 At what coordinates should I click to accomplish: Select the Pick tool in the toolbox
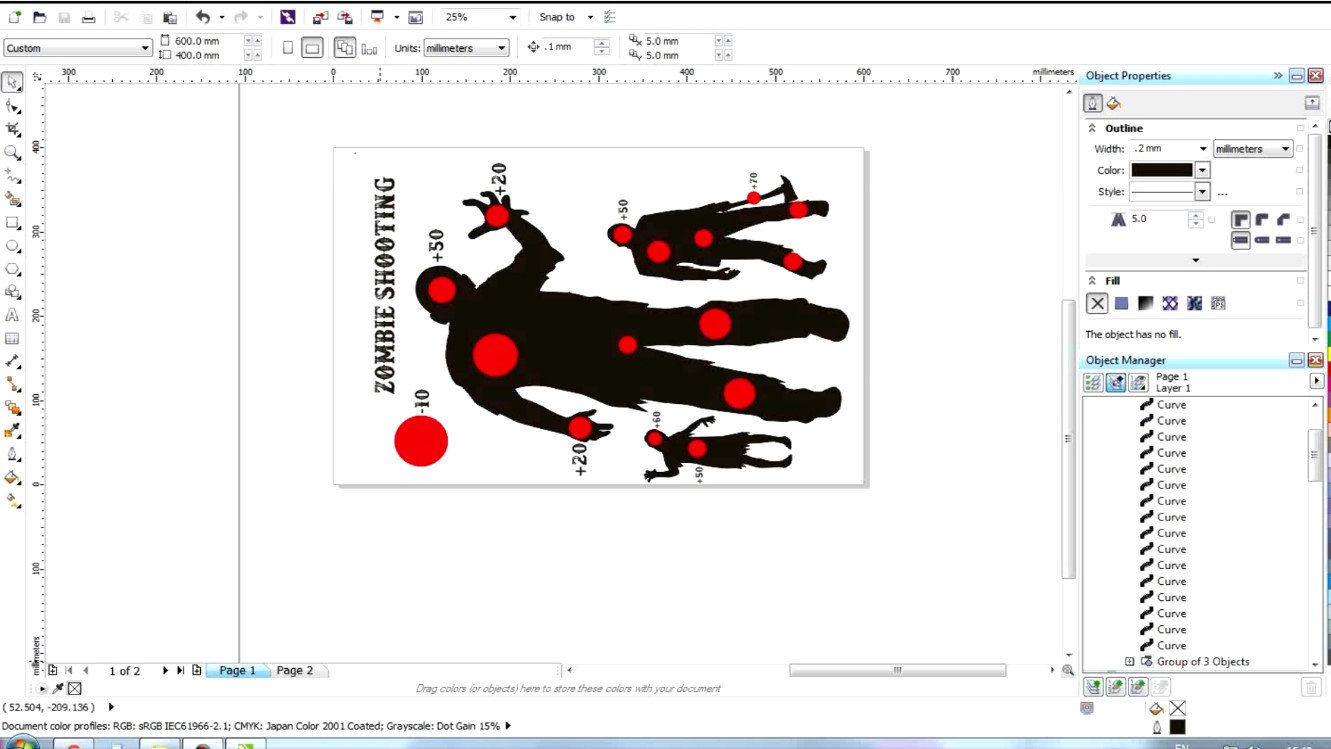coord(12,83)
